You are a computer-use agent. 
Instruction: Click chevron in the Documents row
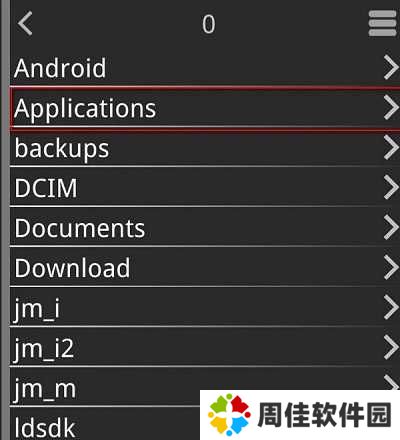391,227
